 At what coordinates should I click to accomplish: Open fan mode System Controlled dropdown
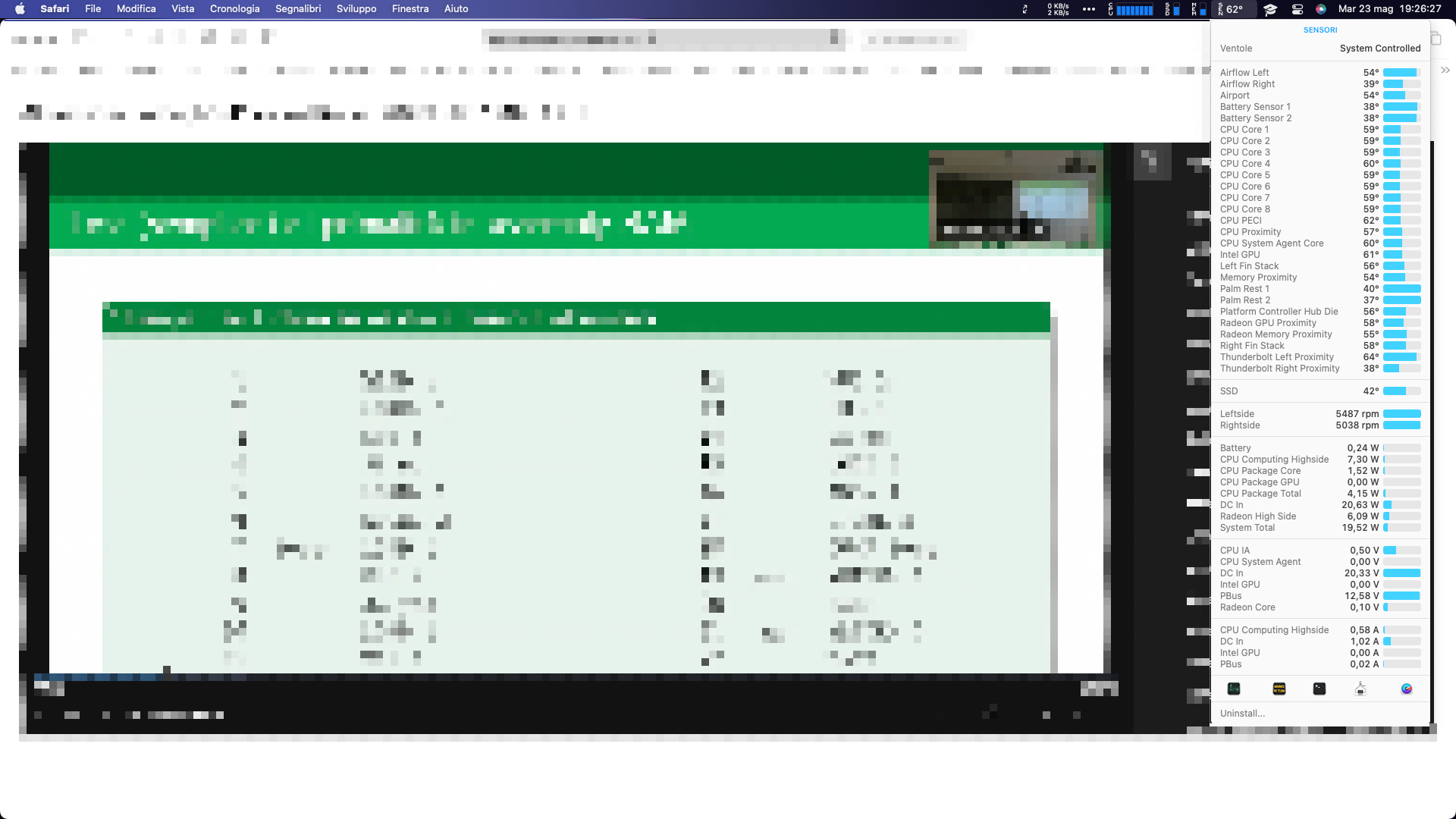pos(1379,48)
